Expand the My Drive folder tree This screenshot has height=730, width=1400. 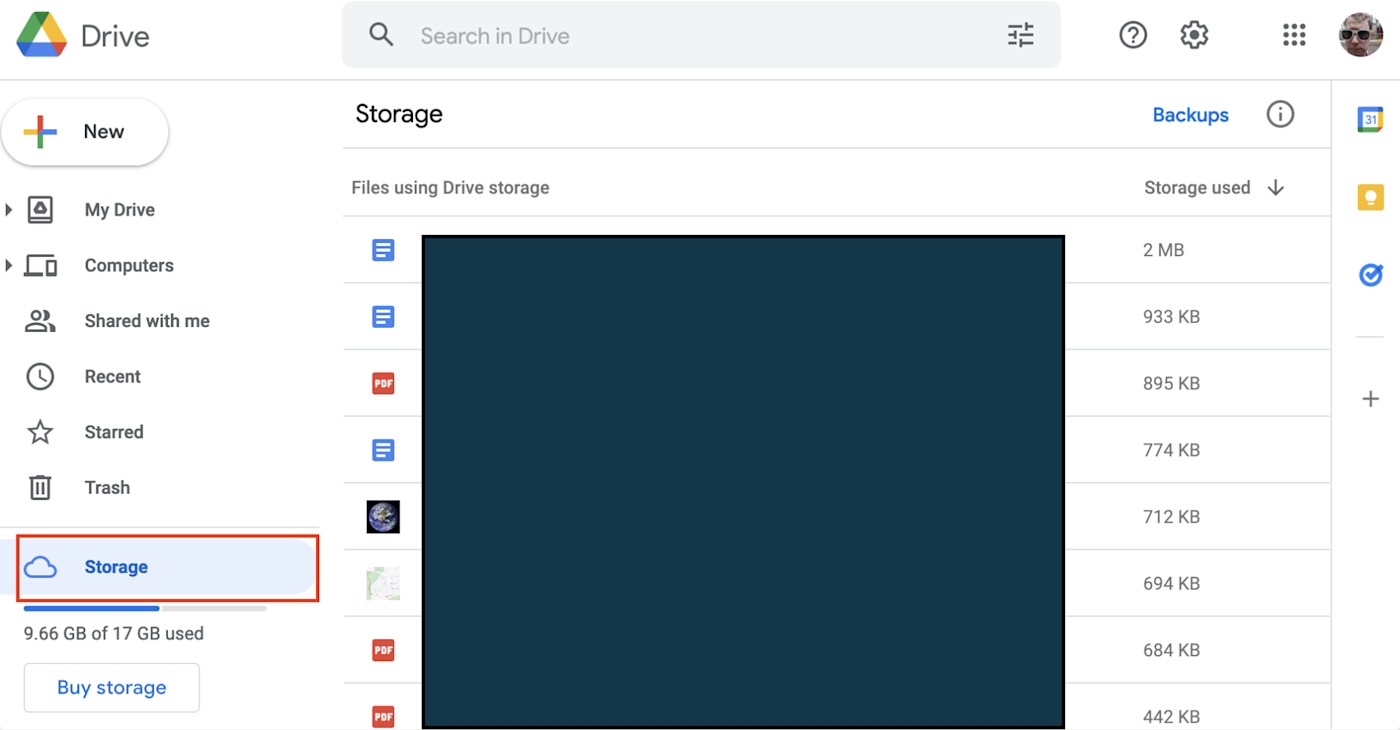[x=9, y=210]
